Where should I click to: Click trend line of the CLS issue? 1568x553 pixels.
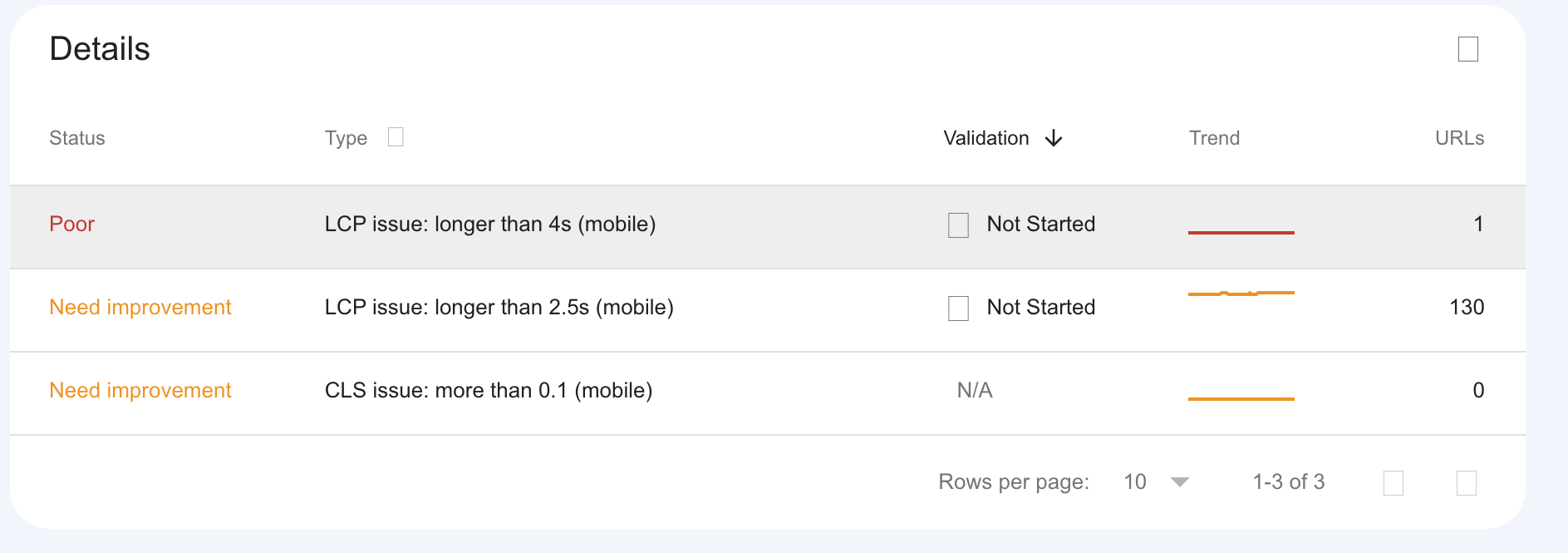[1241, 398]
